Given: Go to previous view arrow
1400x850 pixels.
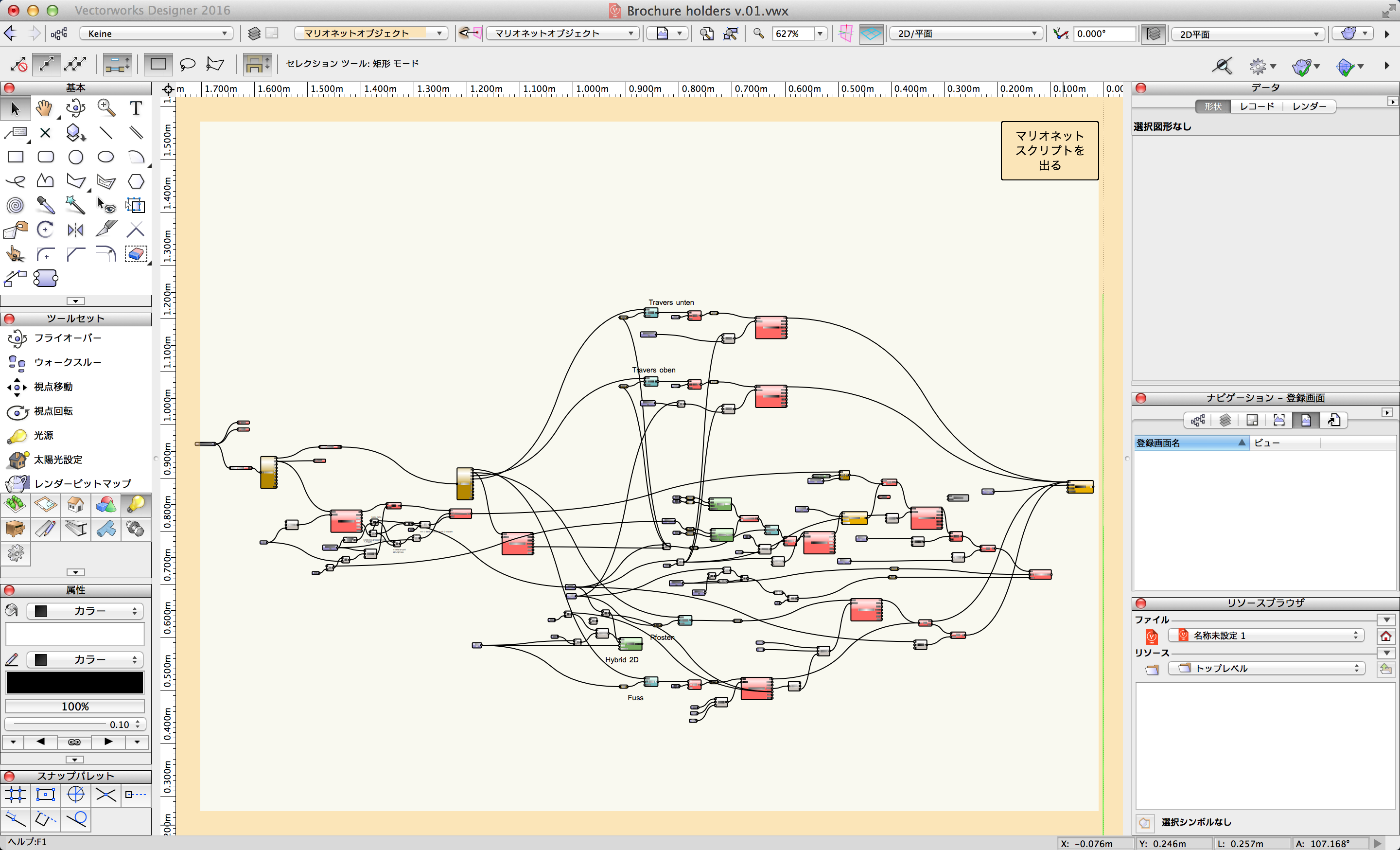Looking at the screenshot, I should coord(10,34).
